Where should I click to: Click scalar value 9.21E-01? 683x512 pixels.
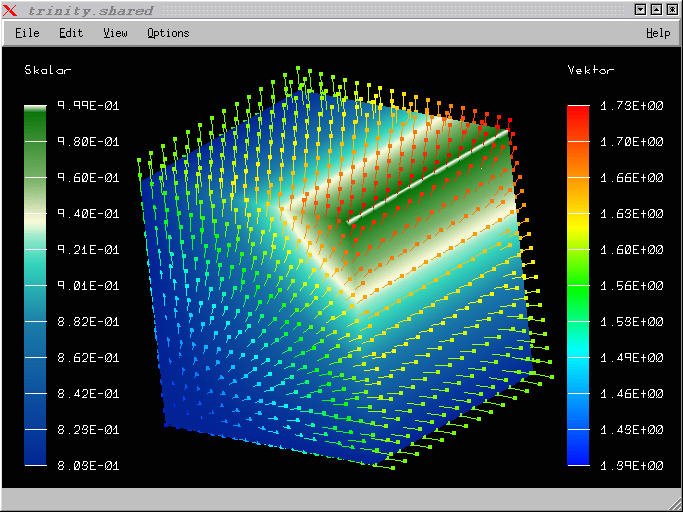[x=88, y=250]
